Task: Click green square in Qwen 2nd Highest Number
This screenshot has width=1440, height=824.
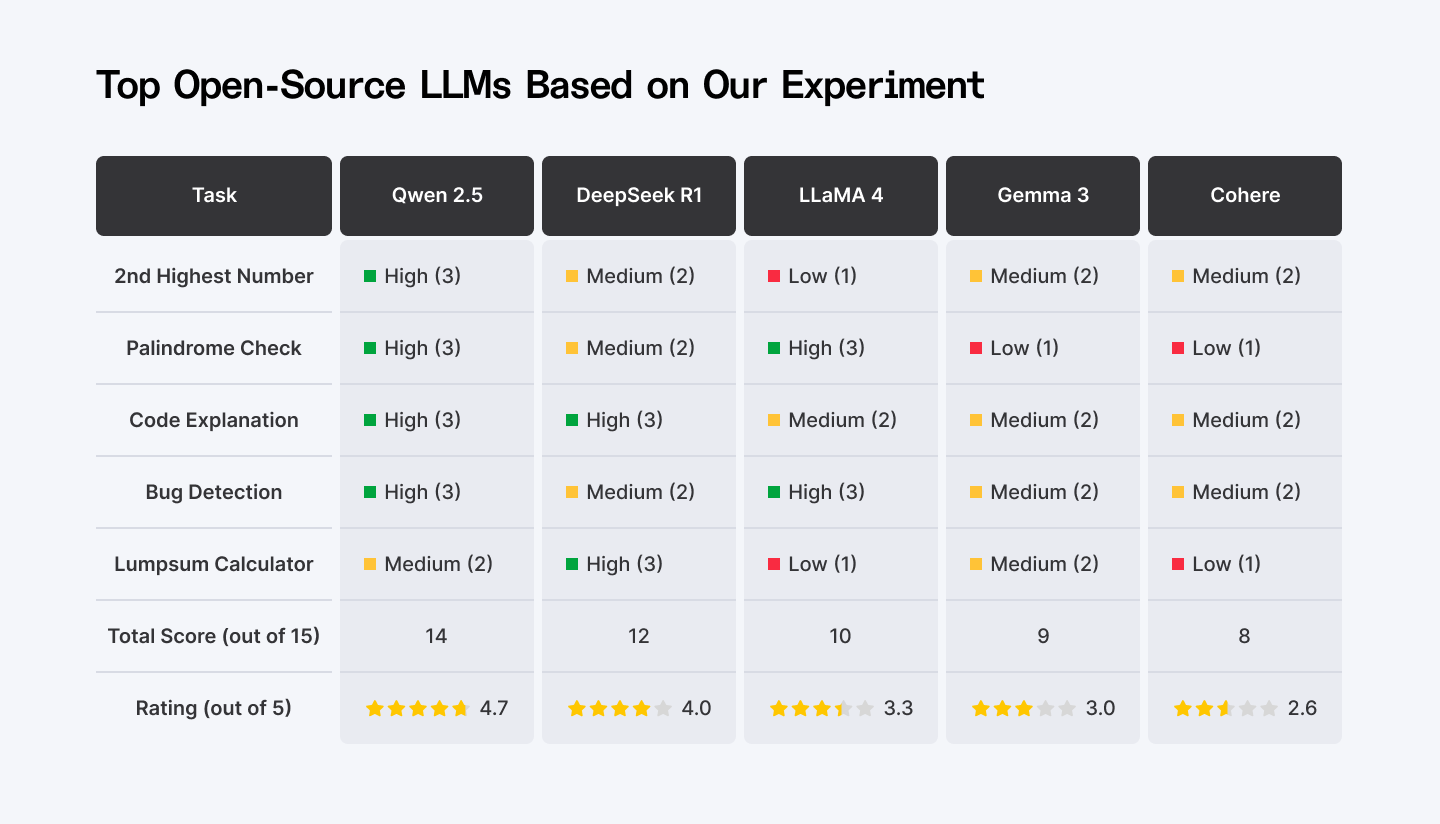Action: point(370,276)
